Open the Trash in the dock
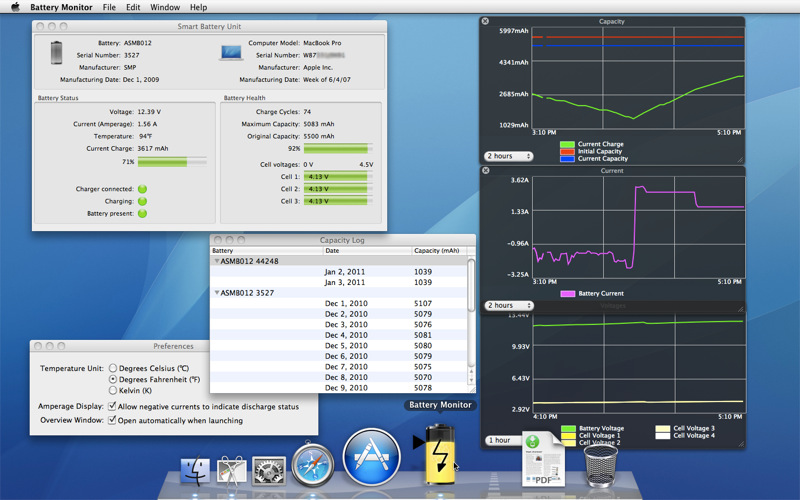 tap(601, 465)
